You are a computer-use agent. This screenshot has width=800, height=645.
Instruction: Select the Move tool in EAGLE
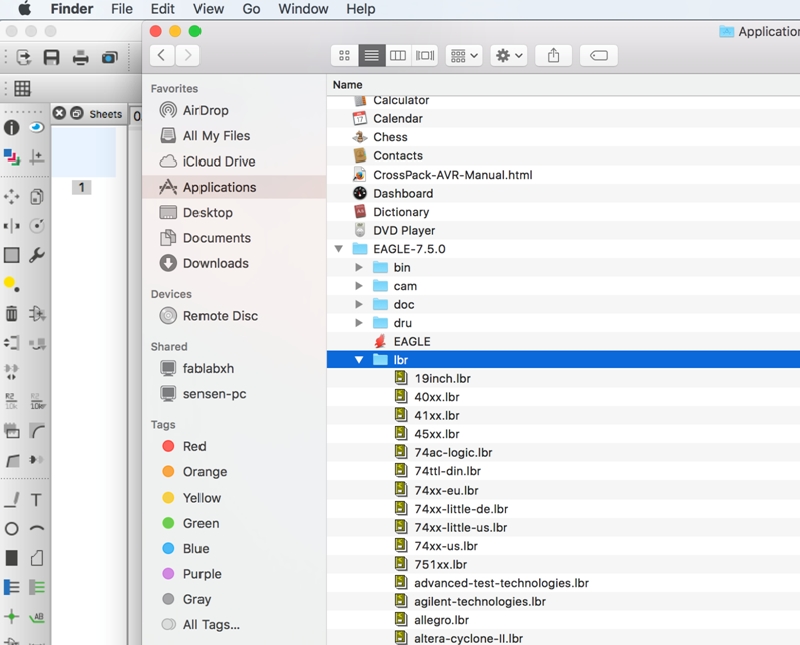pyautogui.click(x=11, y=196)
